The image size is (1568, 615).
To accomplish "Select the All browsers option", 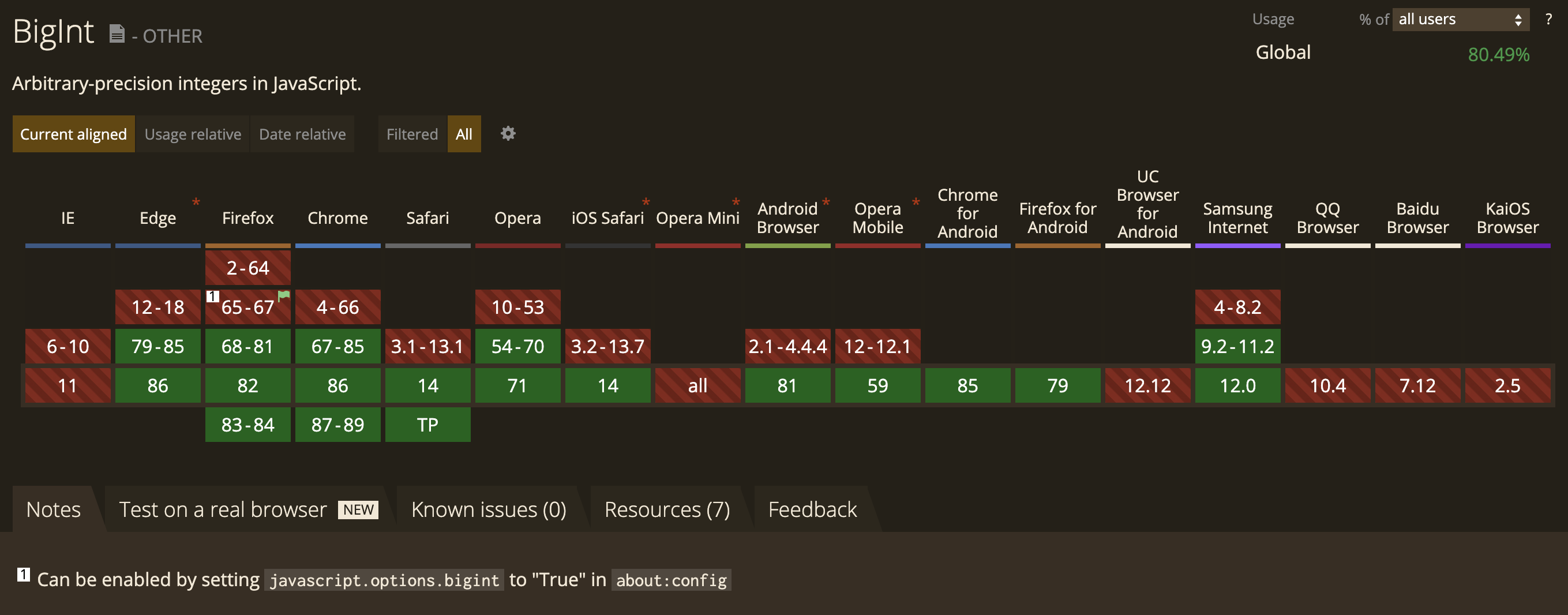I will [464, 134].
